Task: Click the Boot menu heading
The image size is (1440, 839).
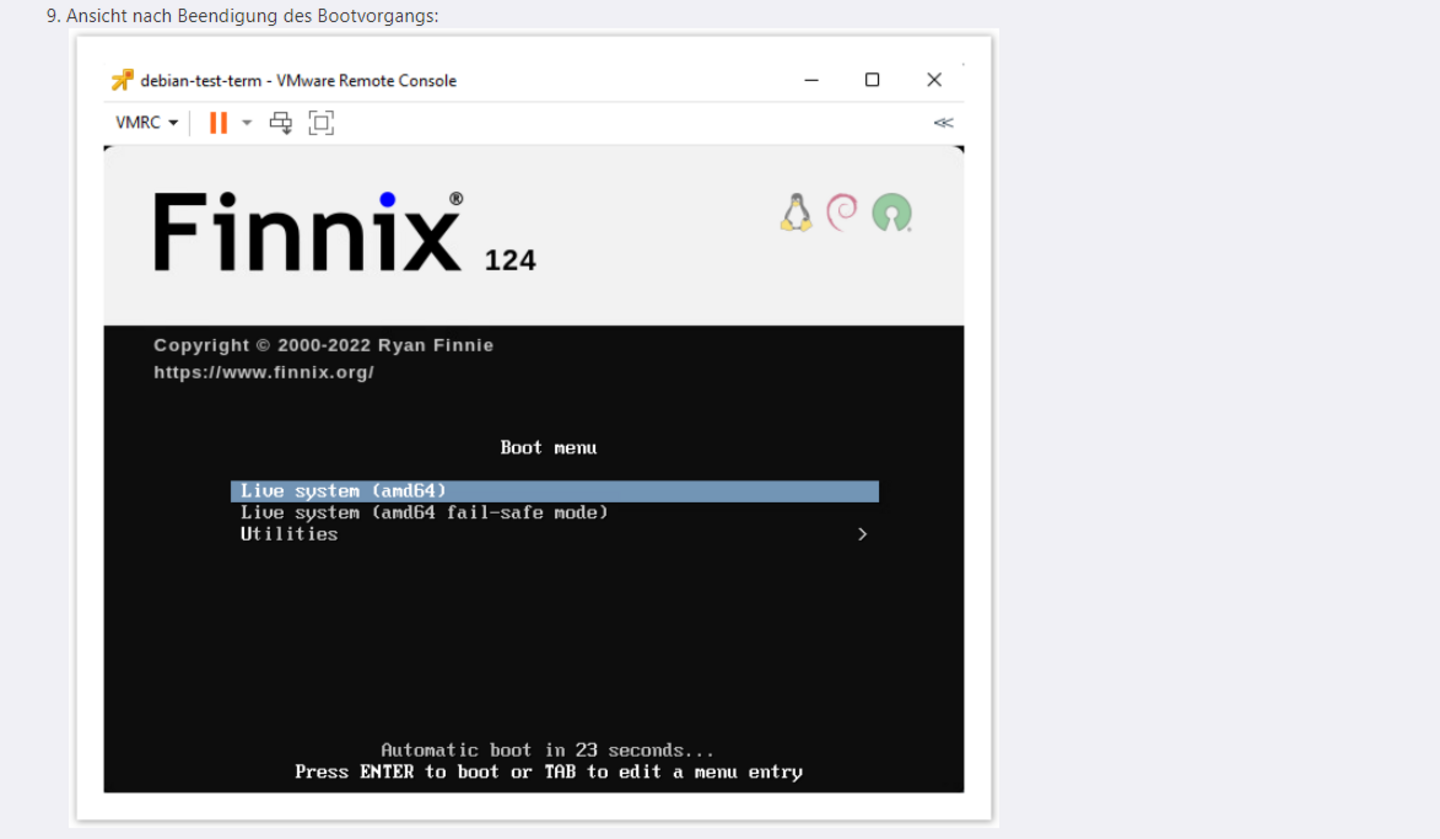Action: point(548,448)
